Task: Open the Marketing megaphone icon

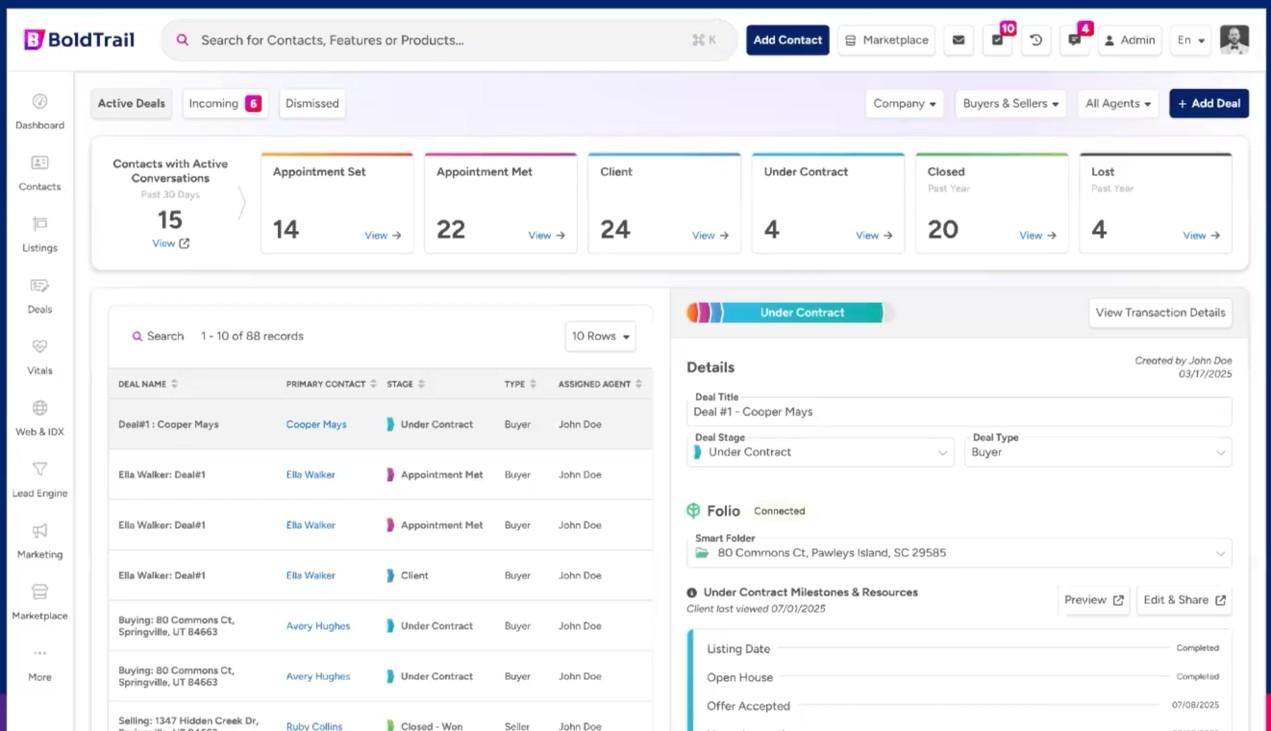Action: pyautogui.click(x=40, y=531)
